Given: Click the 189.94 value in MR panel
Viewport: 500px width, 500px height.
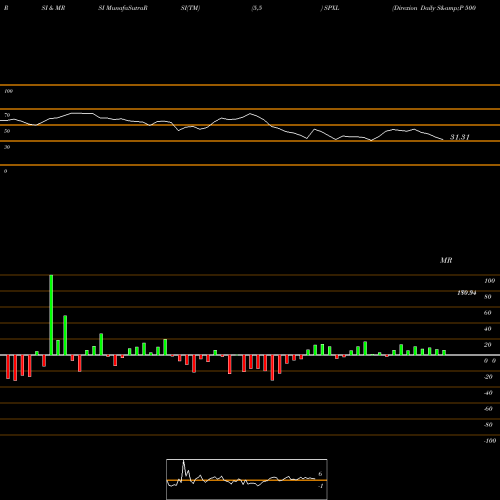Looking at the screenshot, I should pyautogui.click(x=467, y=293).
